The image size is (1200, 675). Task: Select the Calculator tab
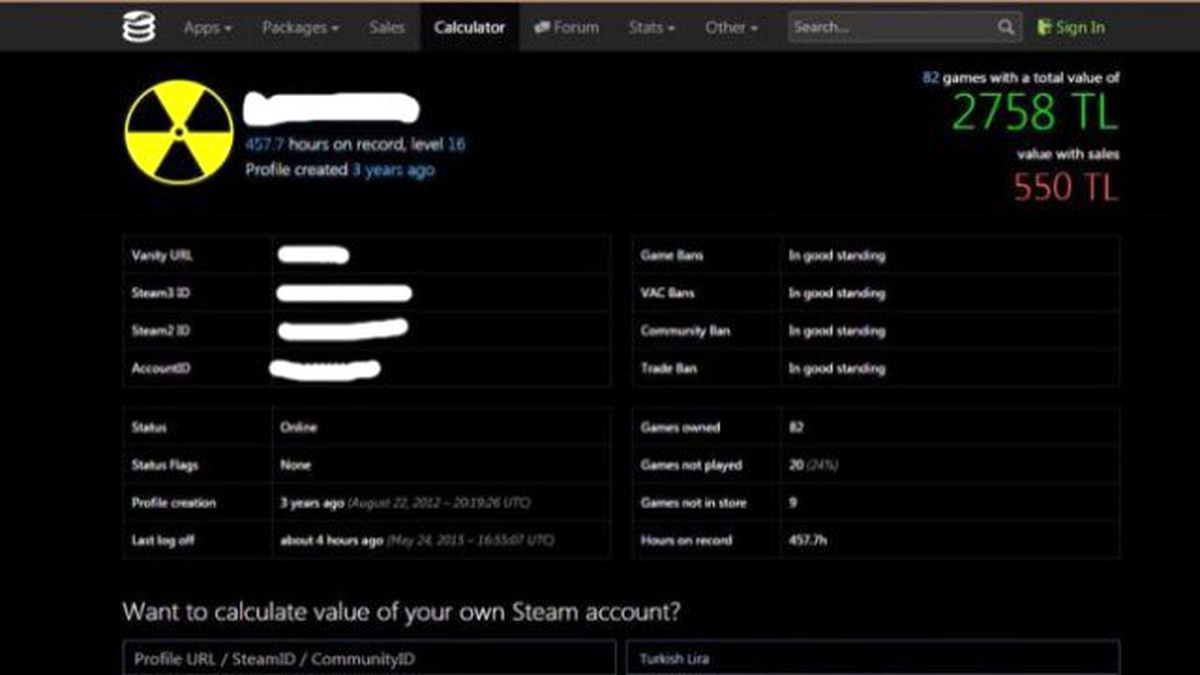(469, 28)
